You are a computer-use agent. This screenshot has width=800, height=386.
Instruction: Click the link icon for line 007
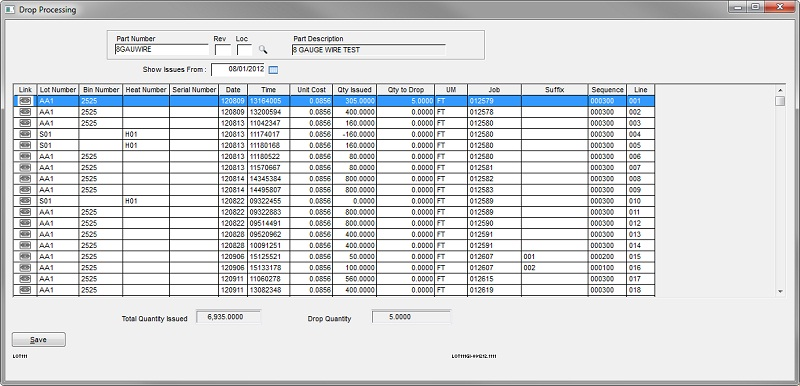pos(25,167)
